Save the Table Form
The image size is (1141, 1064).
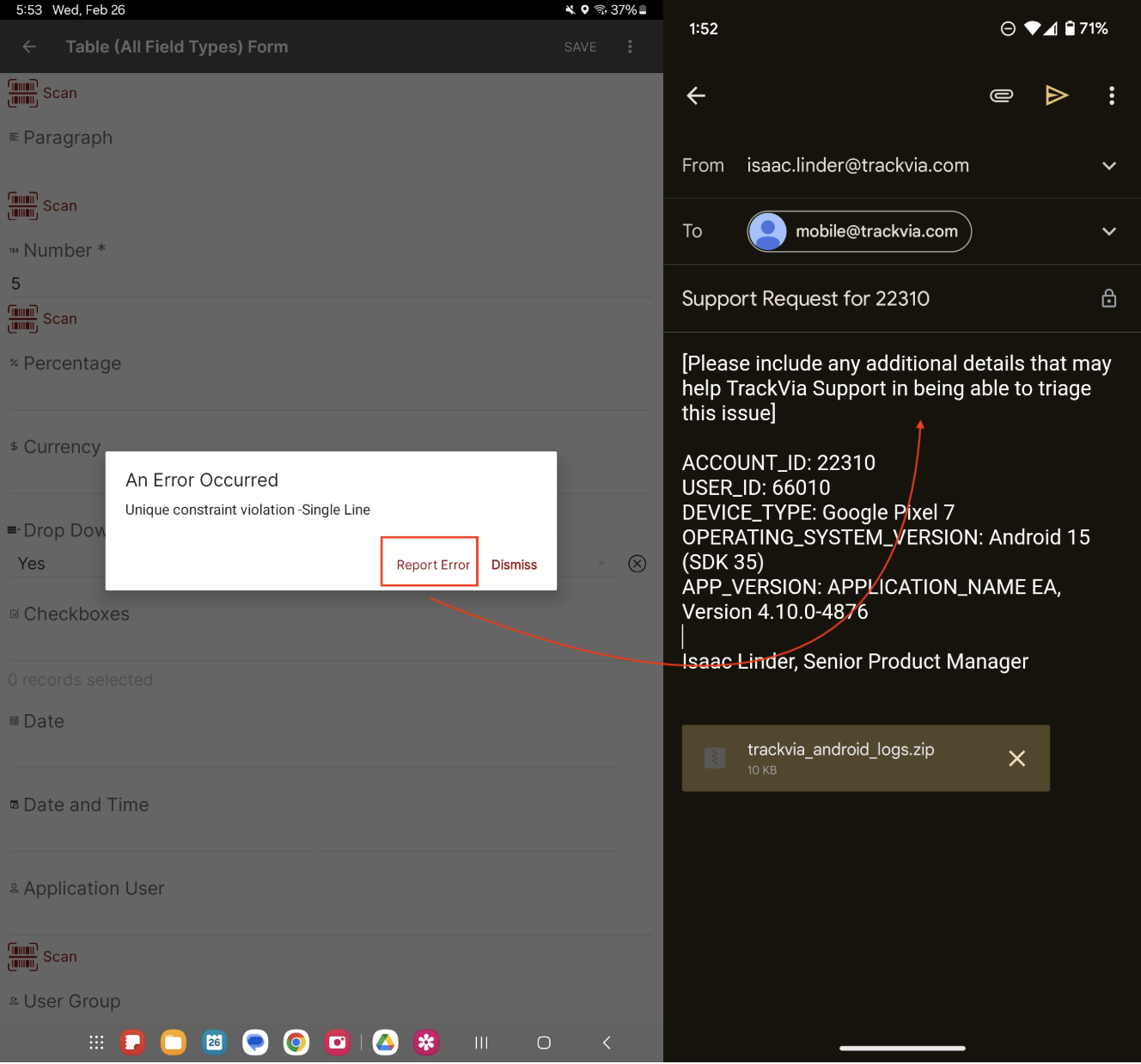580,47
